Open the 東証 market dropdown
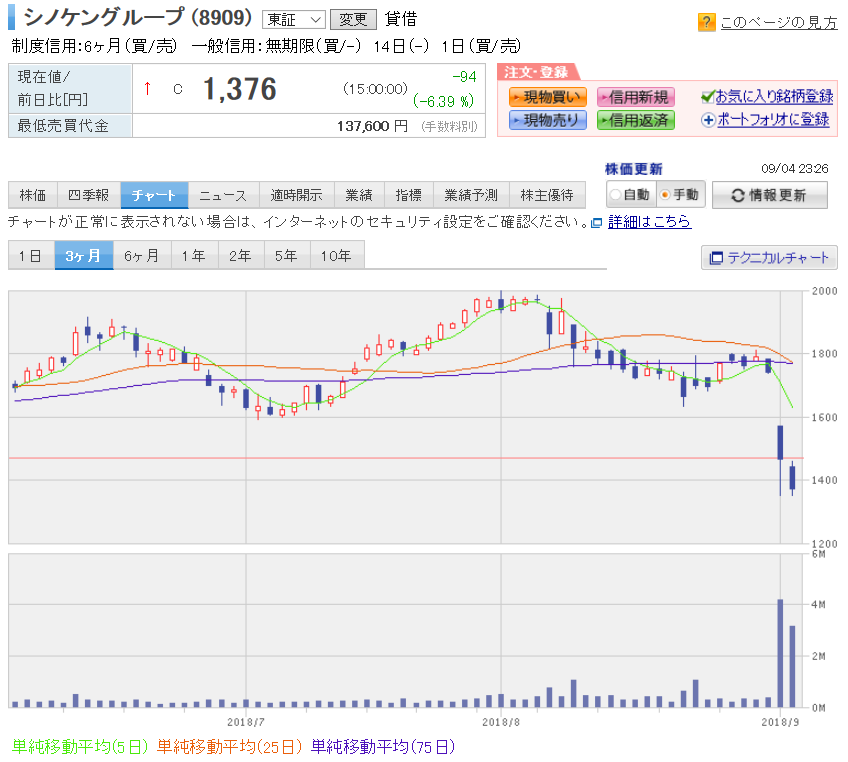Image resolution: width=848 pixels, height=762 pixels. coord(293,20)
